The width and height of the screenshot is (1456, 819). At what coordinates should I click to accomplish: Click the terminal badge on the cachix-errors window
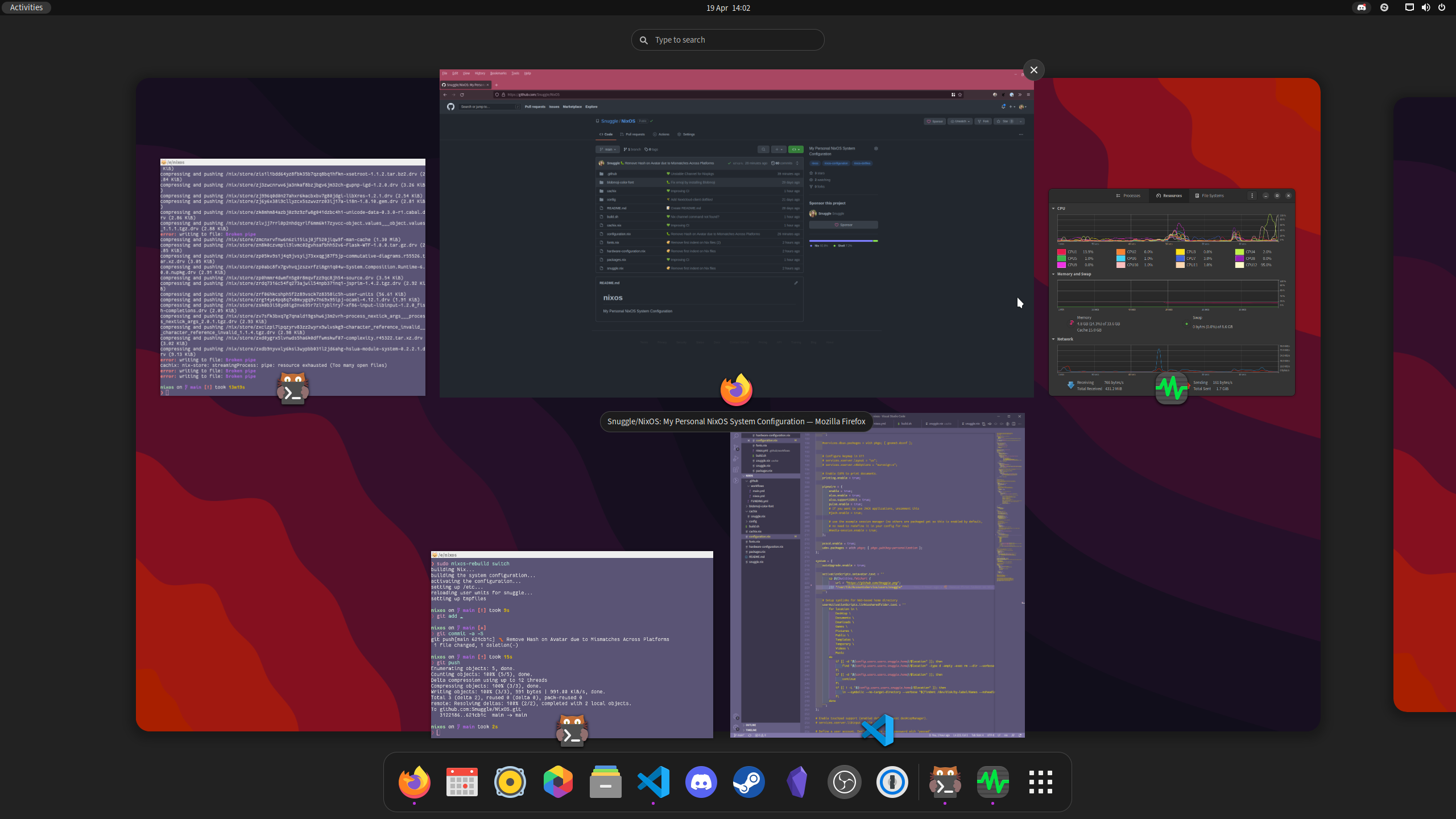tap(293, 388)
